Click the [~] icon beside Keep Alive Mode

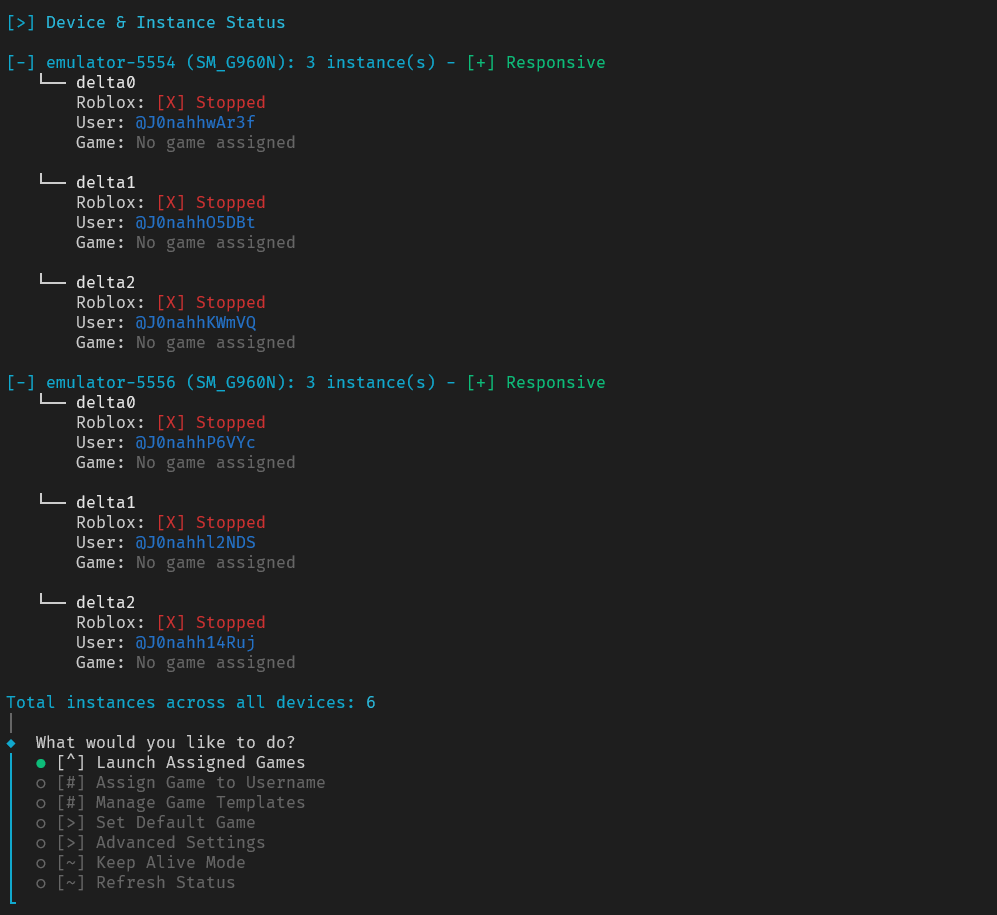tap(71, 863)
